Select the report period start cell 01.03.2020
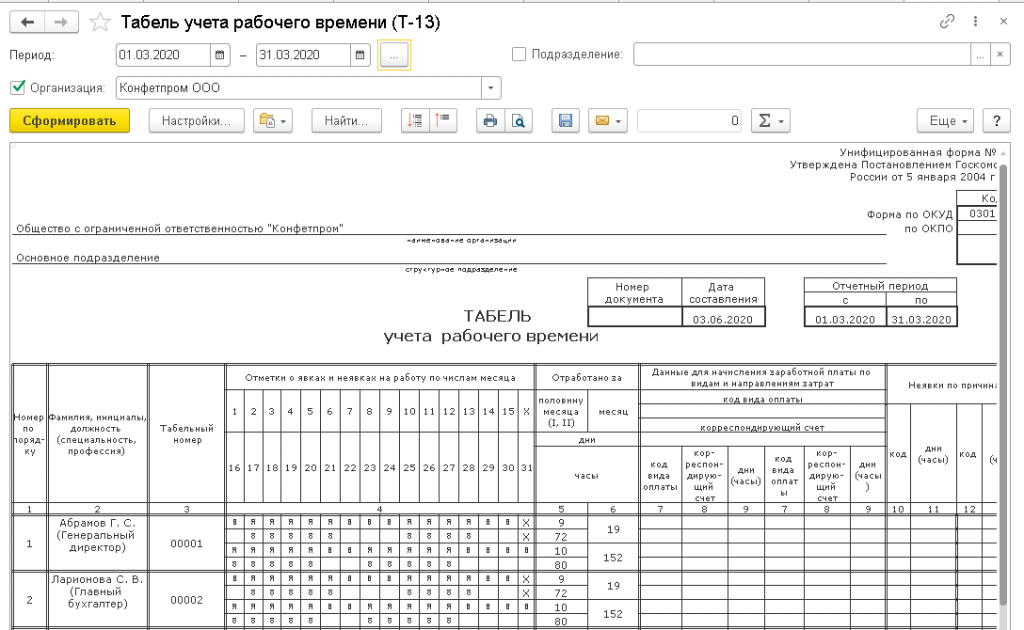The image size is (1024, 630). (845, 319)
